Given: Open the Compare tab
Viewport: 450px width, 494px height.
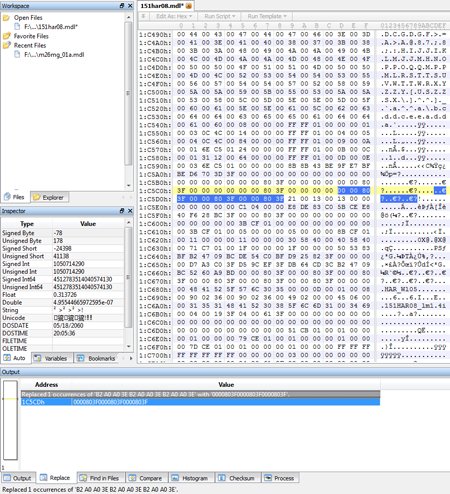Looking at the screenshot, I should [145, 478].
